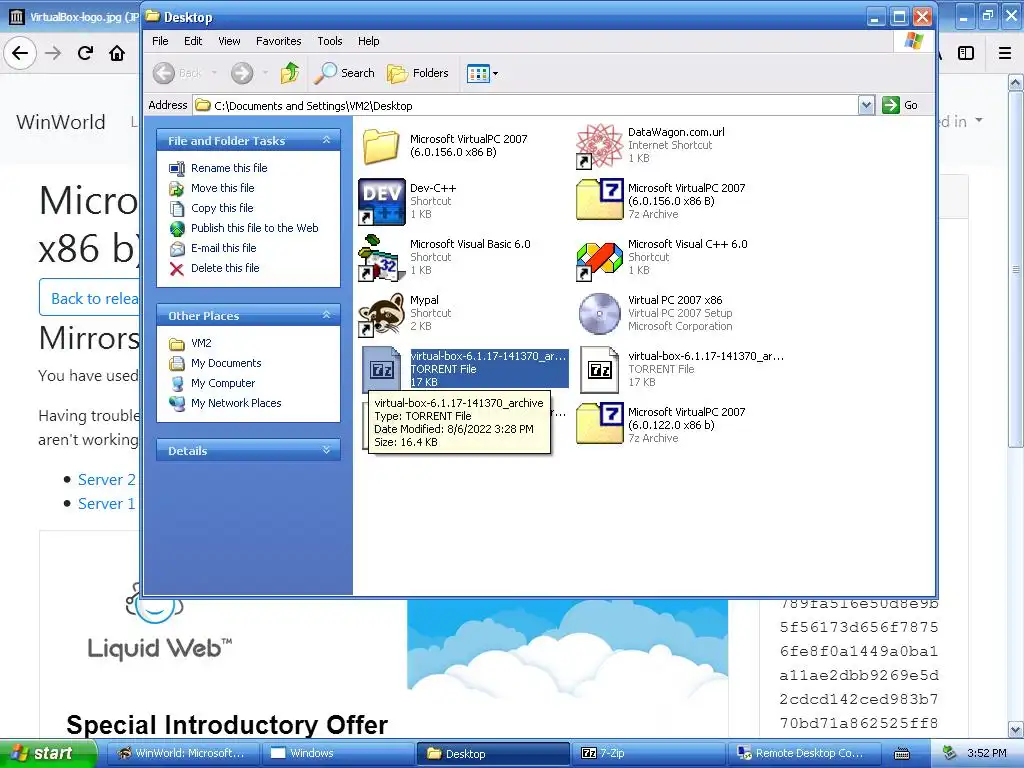The image size is (1024, 768).
Task: Click the Up folder toolbar icon
Action: (290, 73)
